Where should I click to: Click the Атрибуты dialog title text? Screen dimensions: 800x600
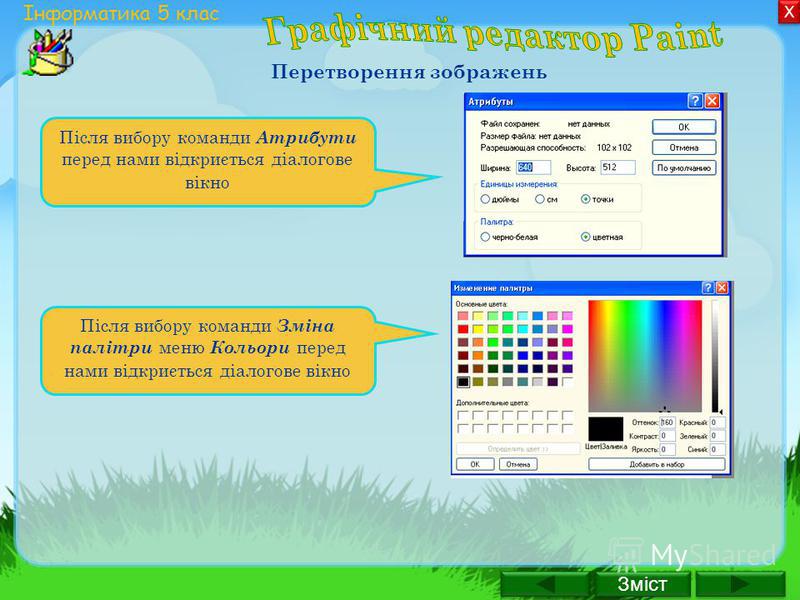(490, 102)
